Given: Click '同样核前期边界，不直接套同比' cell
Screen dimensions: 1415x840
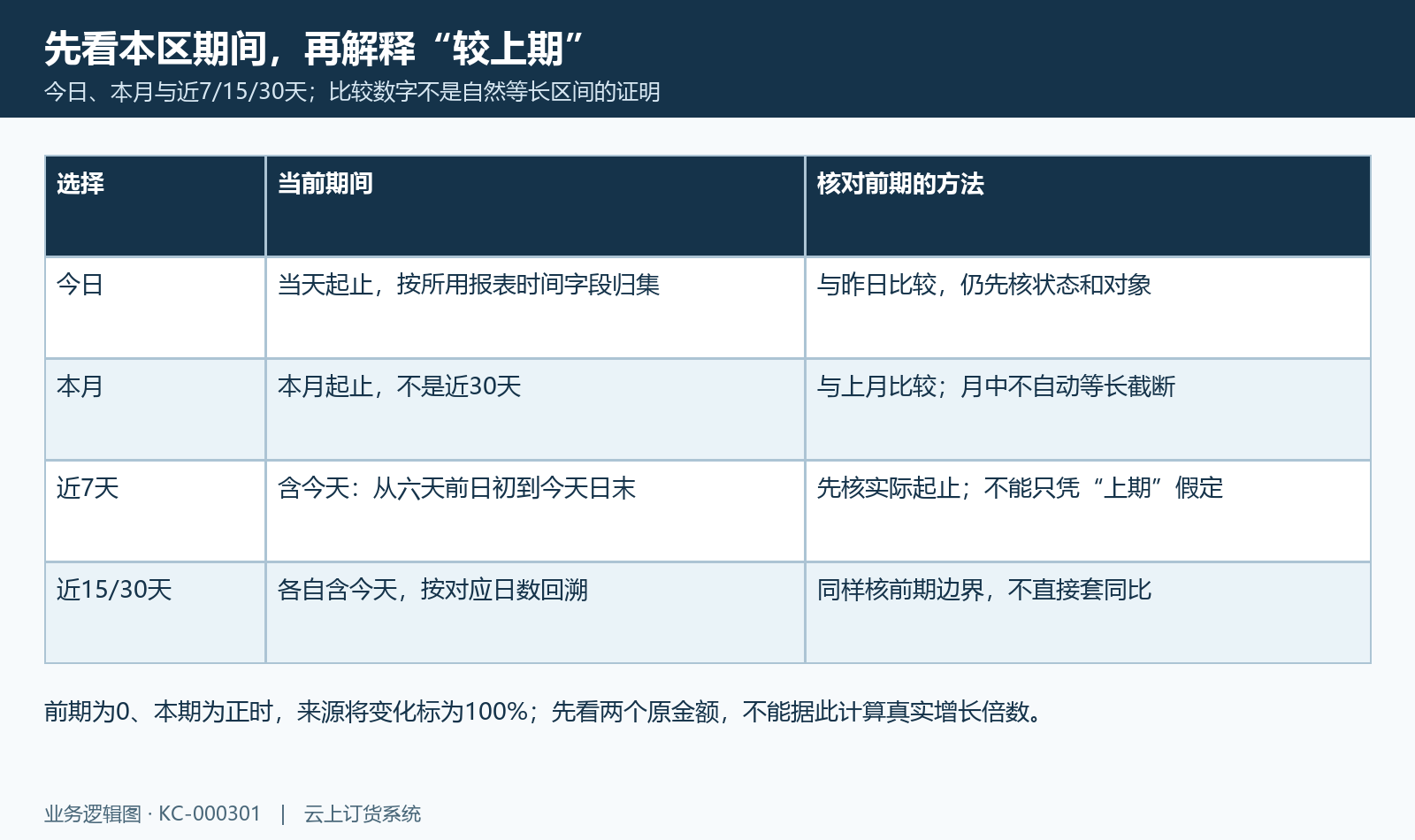Looking at the screenshot, I should pyautogui.click(x=1088, y=613).
